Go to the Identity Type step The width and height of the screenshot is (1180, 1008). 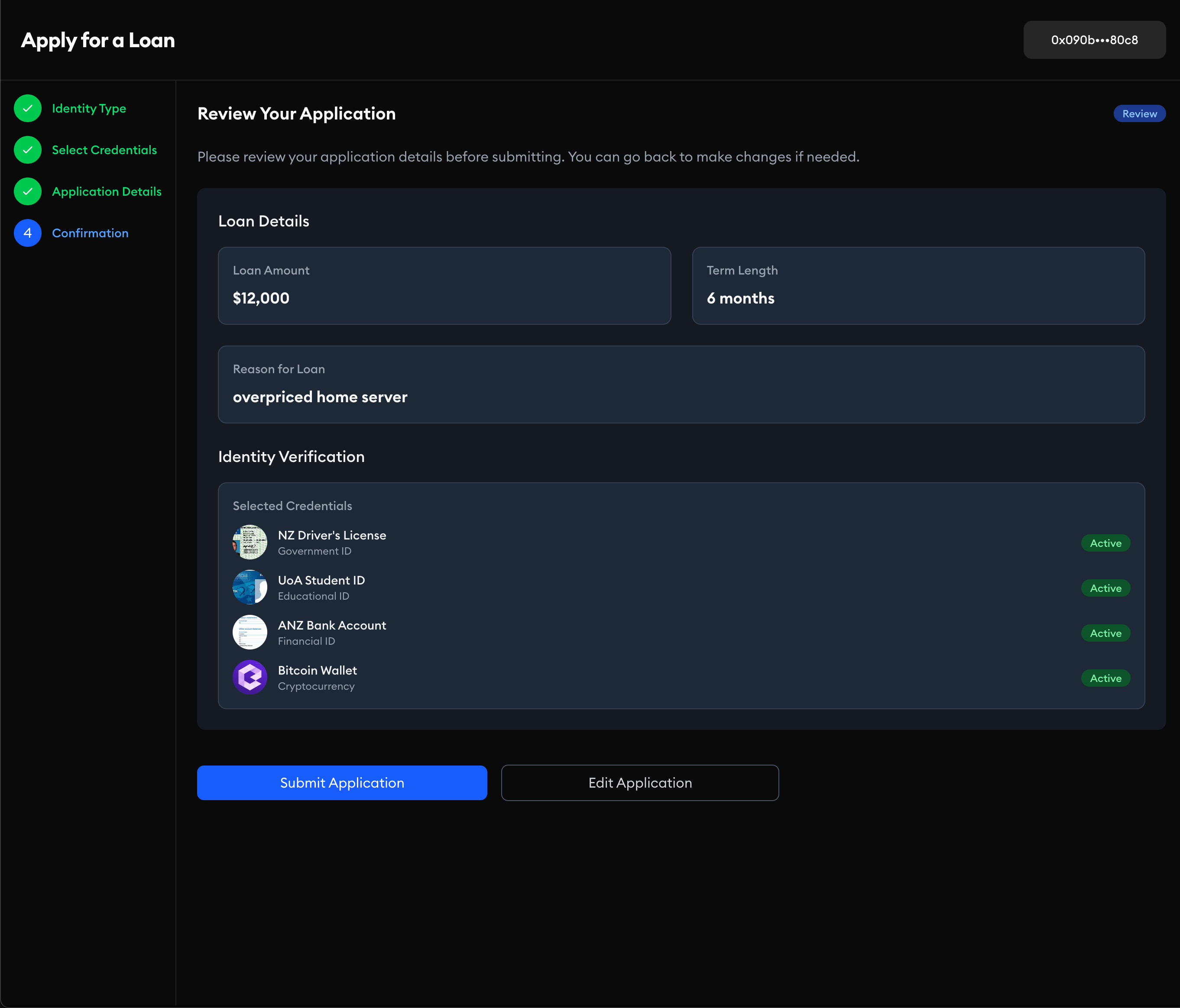pyautogui.click(x=89, y=108)
